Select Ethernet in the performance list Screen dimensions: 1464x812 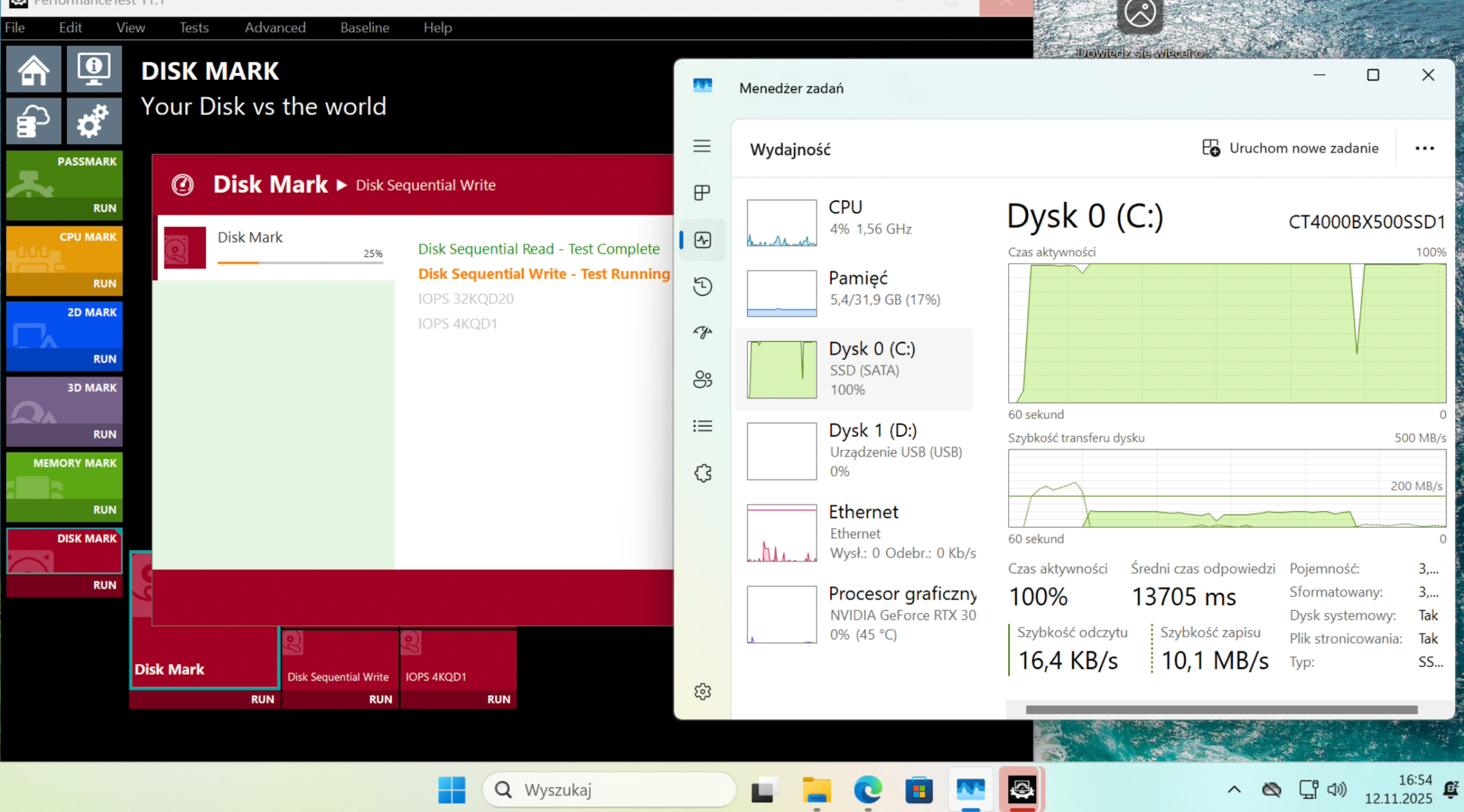(x=854, y=533)
